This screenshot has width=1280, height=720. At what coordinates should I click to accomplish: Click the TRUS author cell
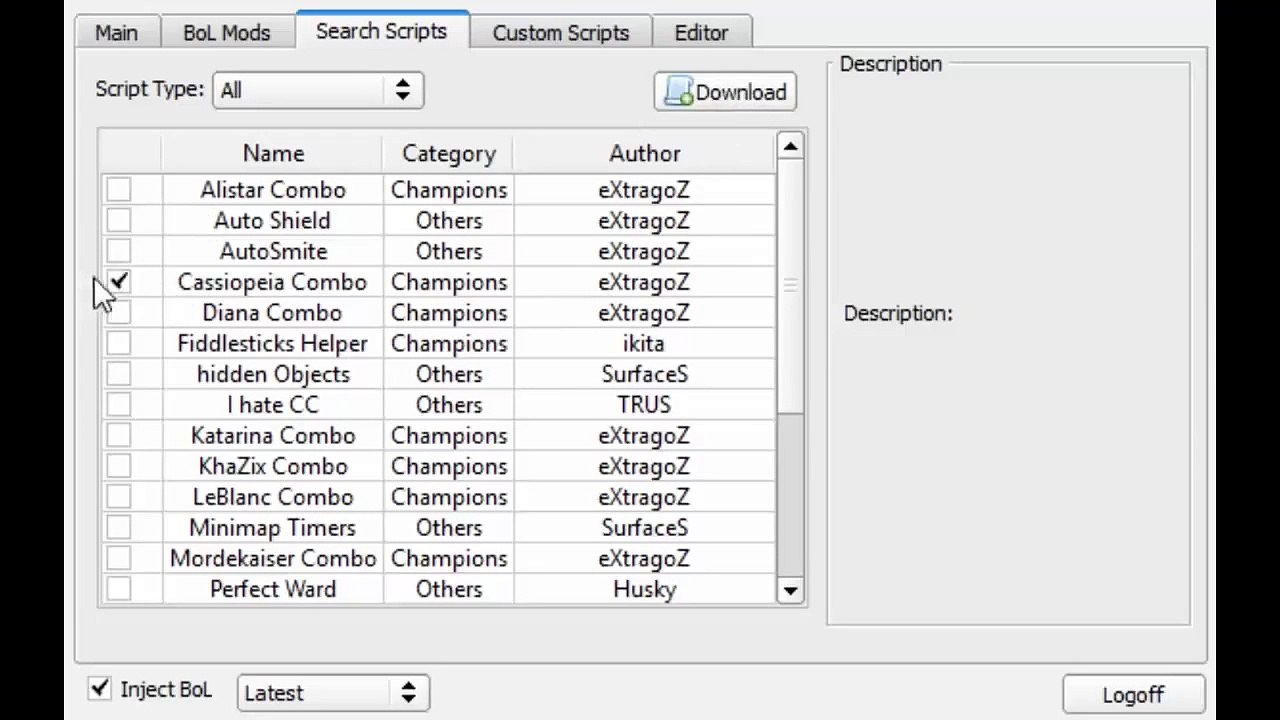(x=644, y=405)
